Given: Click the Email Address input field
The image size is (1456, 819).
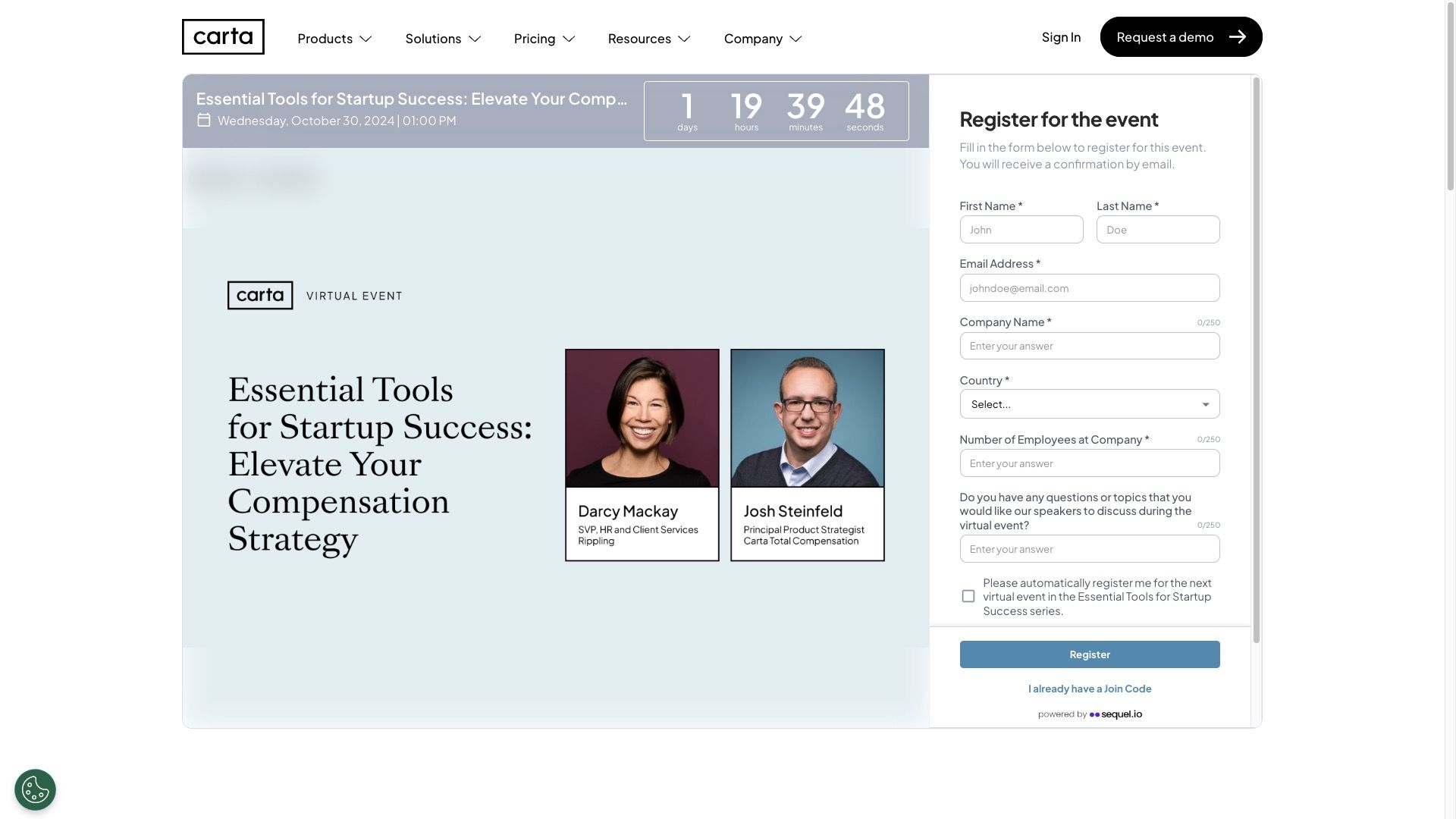Looking at the screenshot, I should pyautogui.click(x=1090, y=288).
